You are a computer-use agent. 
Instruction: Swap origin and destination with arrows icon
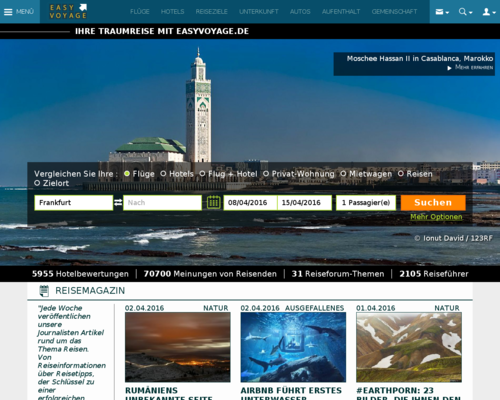point(118,202)
